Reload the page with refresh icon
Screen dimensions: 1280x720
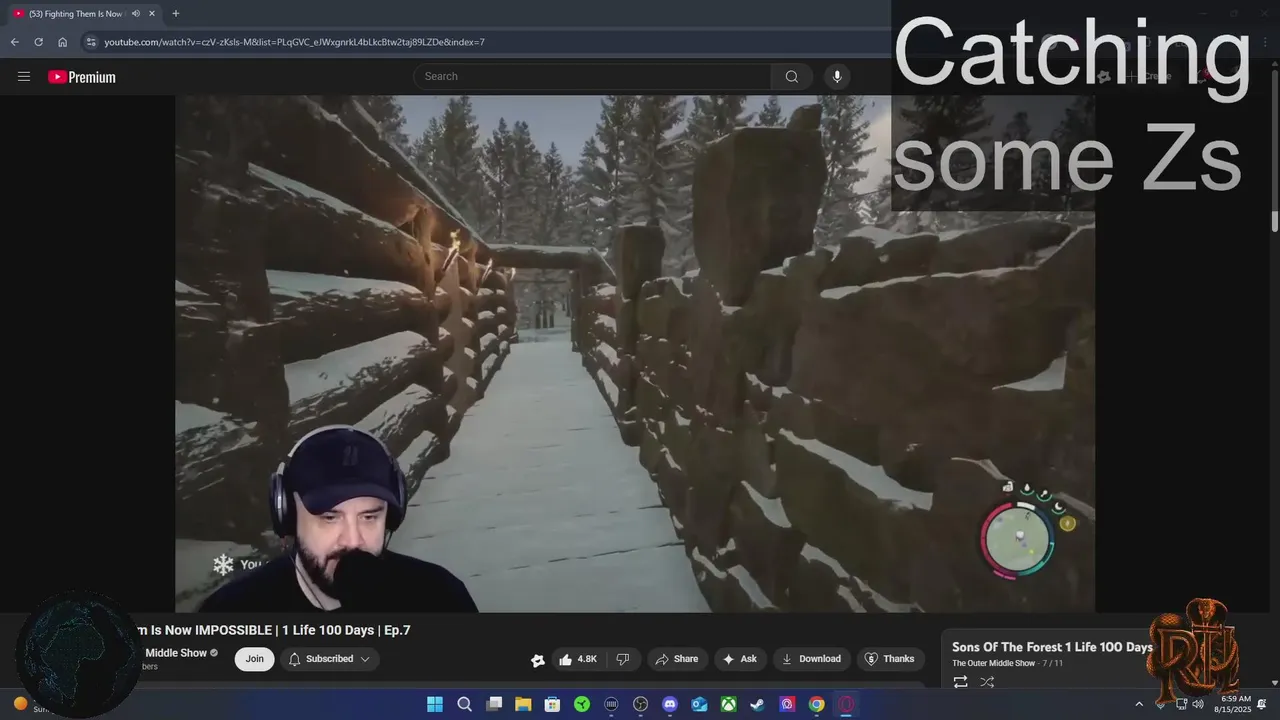(x=39, y=42)
